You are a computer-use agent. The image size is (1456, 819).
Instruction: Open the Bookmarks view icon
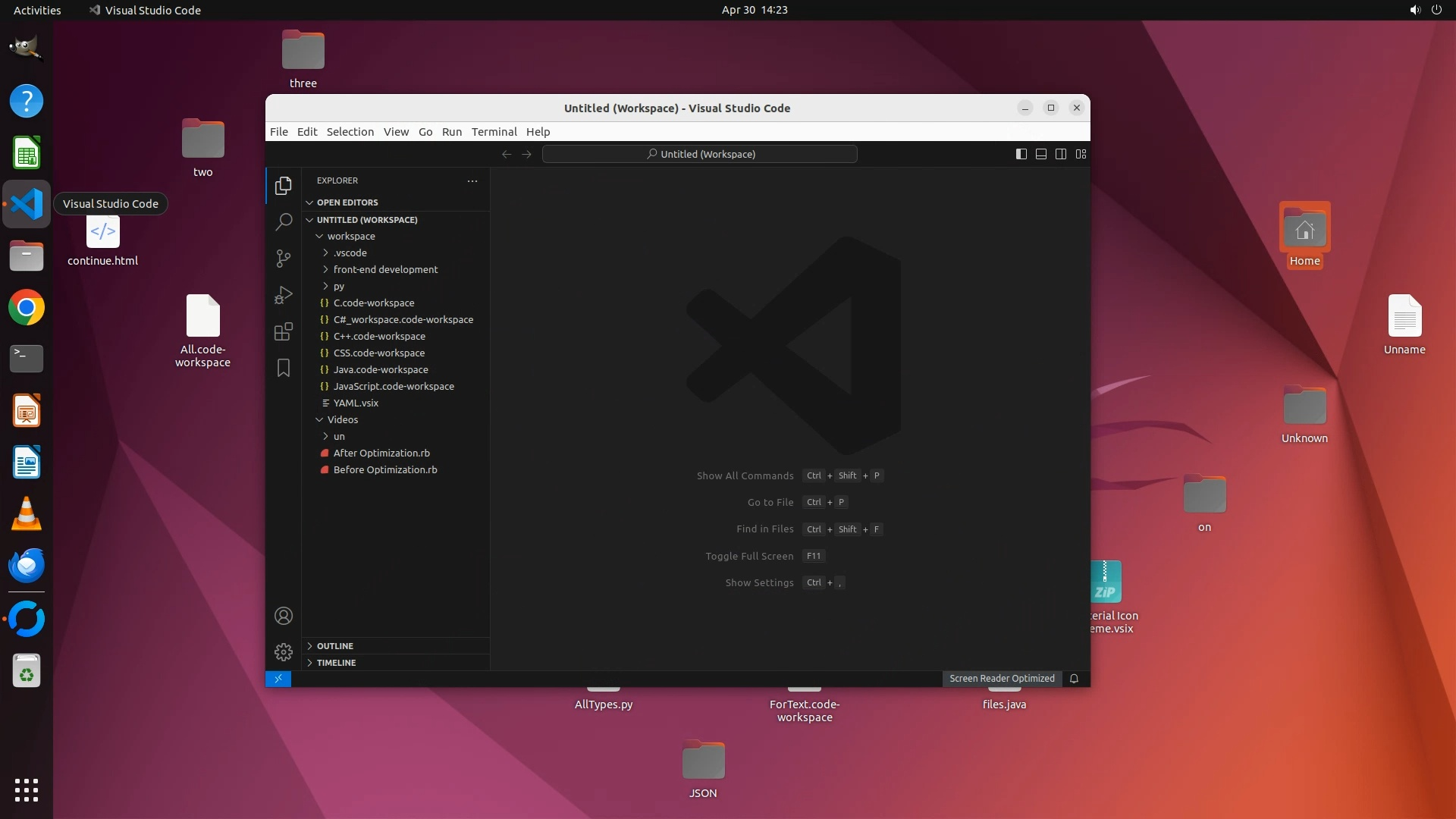pyautogui.click(x=284, y=368)
